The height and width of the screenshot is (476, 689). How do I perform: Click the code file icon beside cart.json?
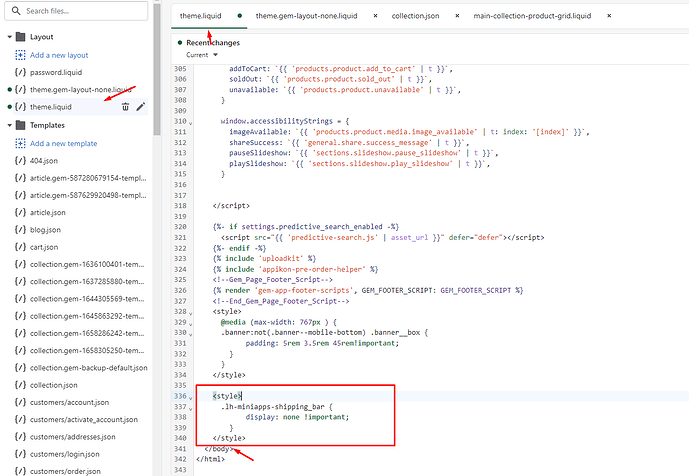pos(20,247)
